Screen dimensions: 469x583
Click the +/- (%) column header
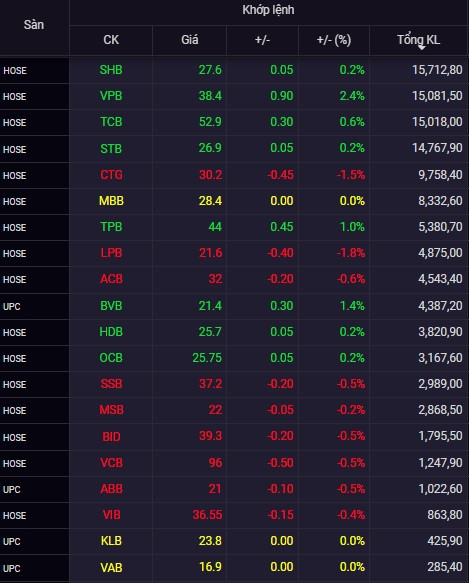pyautogui.click(x=334, y=40)
